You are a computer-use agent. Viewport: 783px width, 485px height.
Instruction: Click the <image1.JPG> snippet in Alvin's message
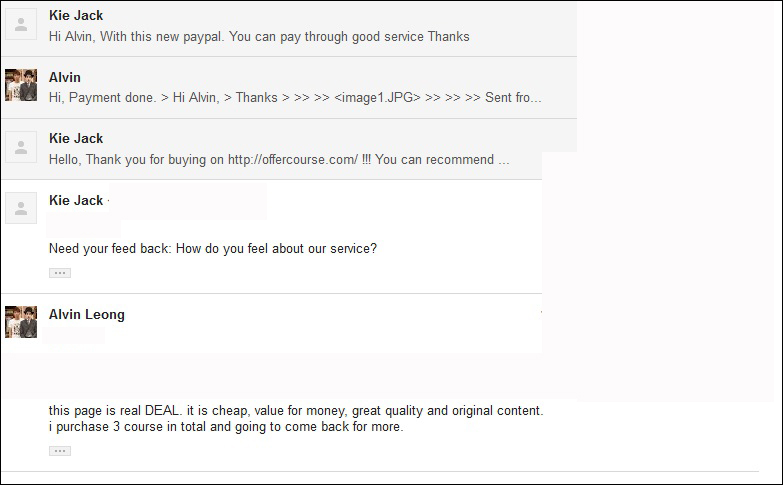(x=377, y=97)
